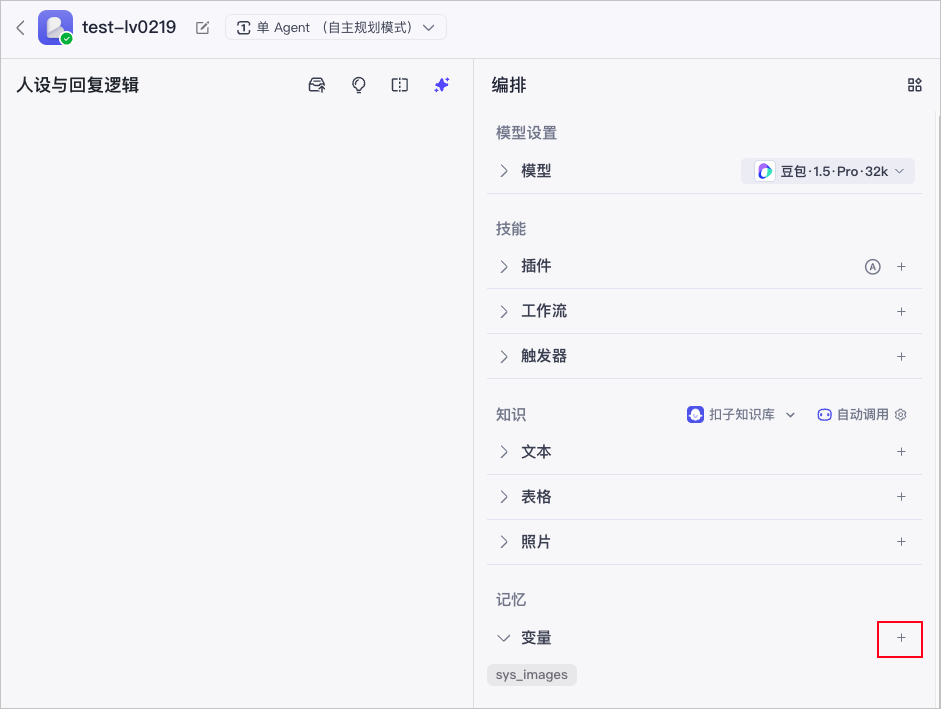Click the 记忆 section label
Screen dimensions: 941x709
click(511, 600)
